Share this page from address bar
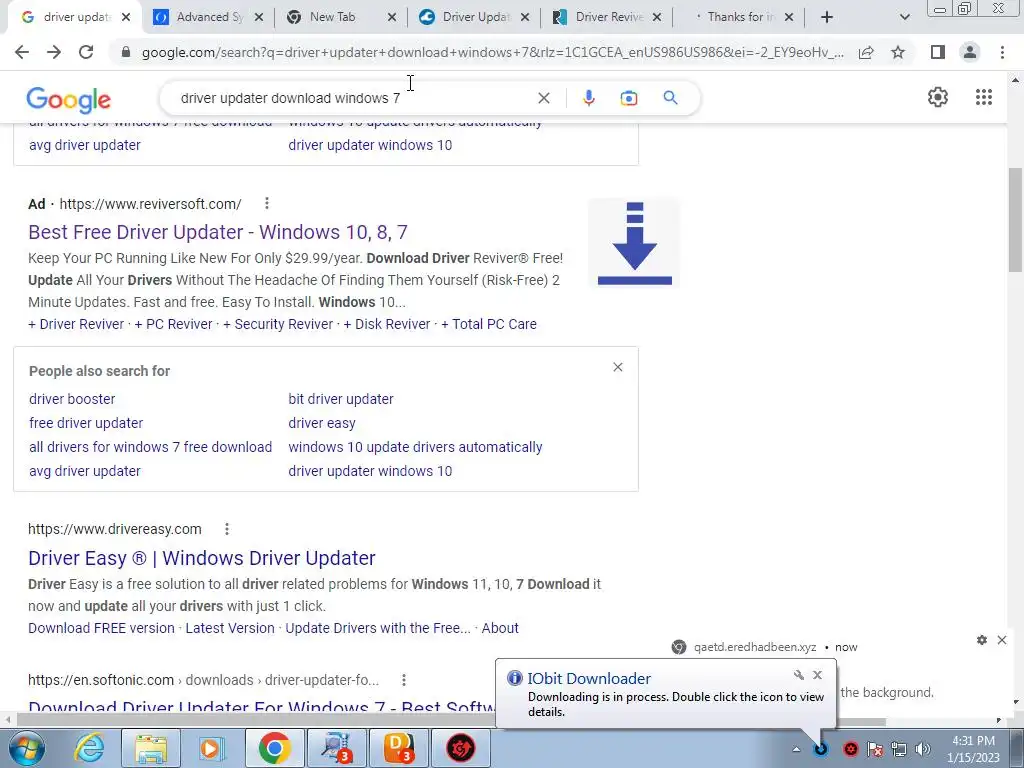The image size is (1024, 768). (x=866, y=52)
